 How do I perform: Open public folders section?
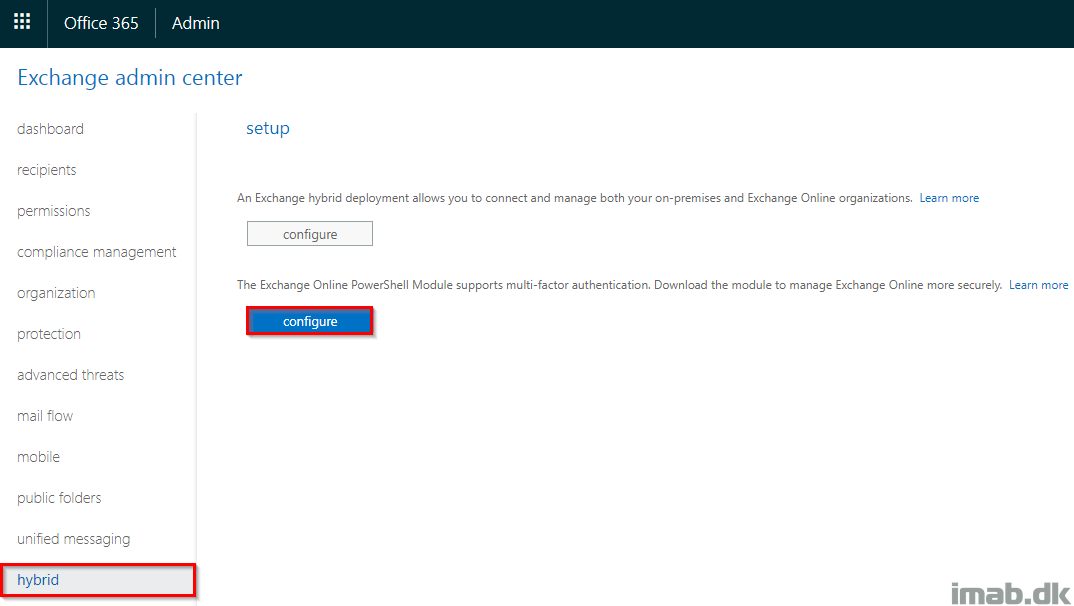pyautogui.click(x=59, y=498)
